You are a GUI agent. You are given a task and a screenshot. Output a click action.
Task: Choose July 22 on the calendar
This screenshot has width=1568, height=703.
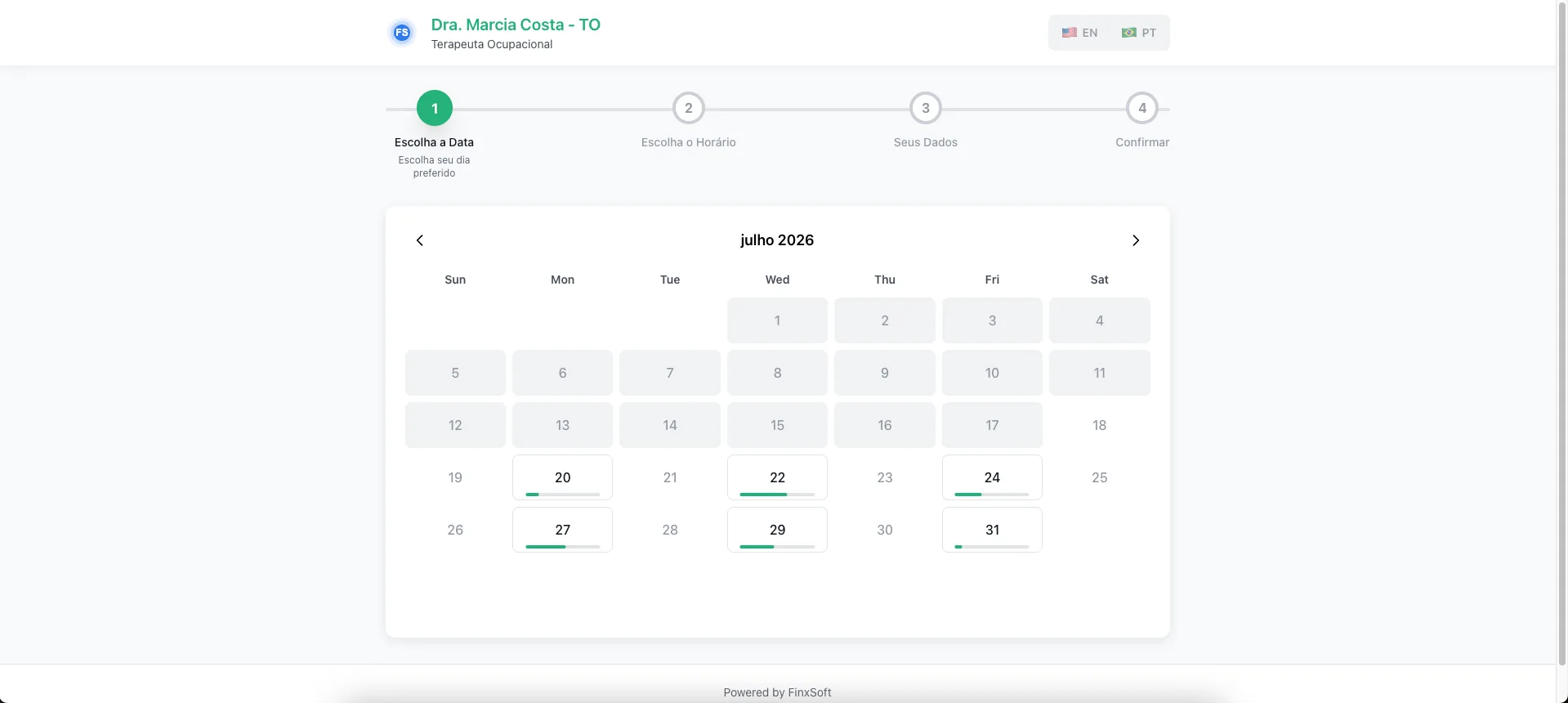tap(777, 477)
